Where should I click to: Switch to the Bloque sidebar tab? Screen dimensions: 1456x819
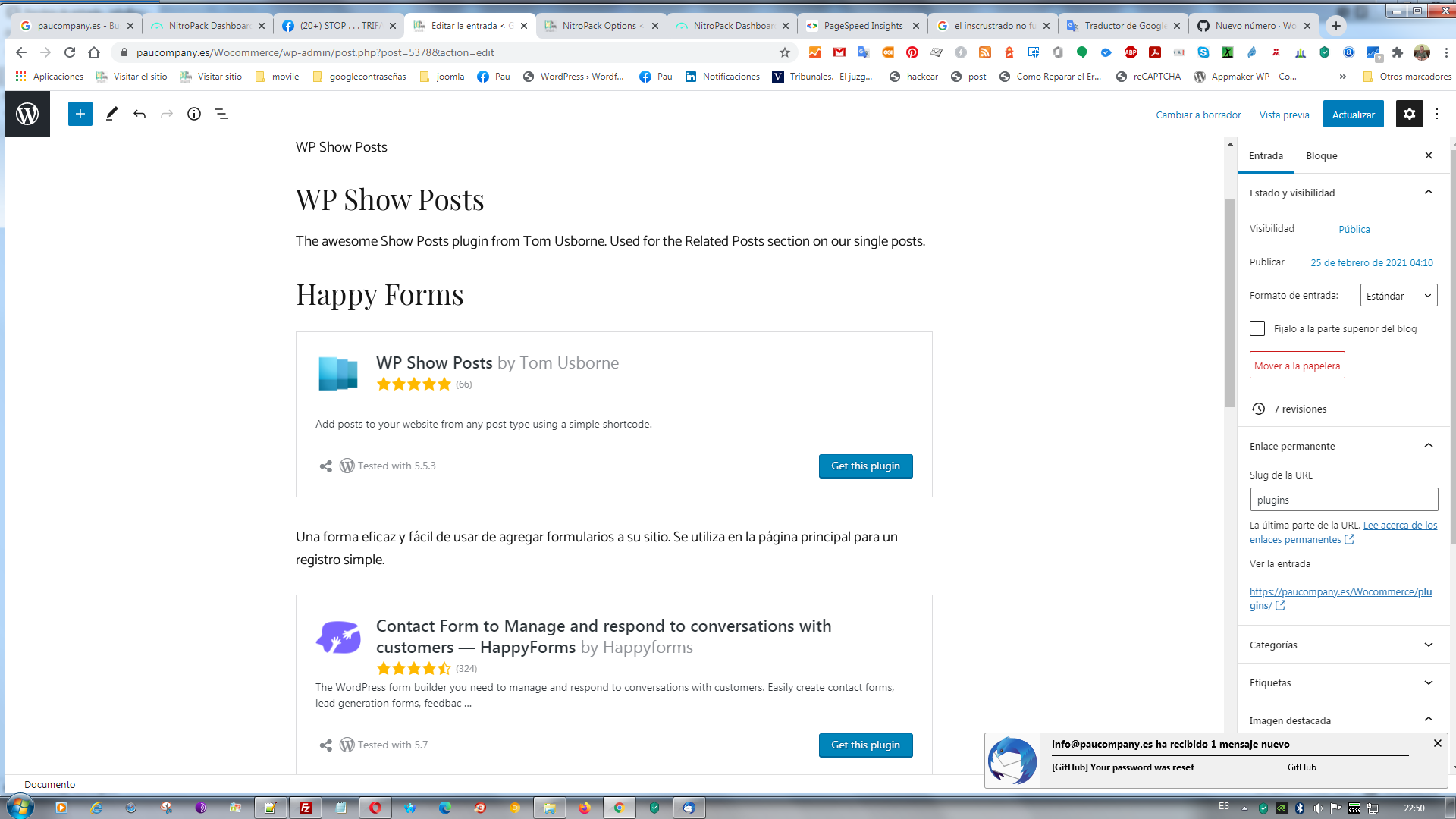tap(1321, 155)
